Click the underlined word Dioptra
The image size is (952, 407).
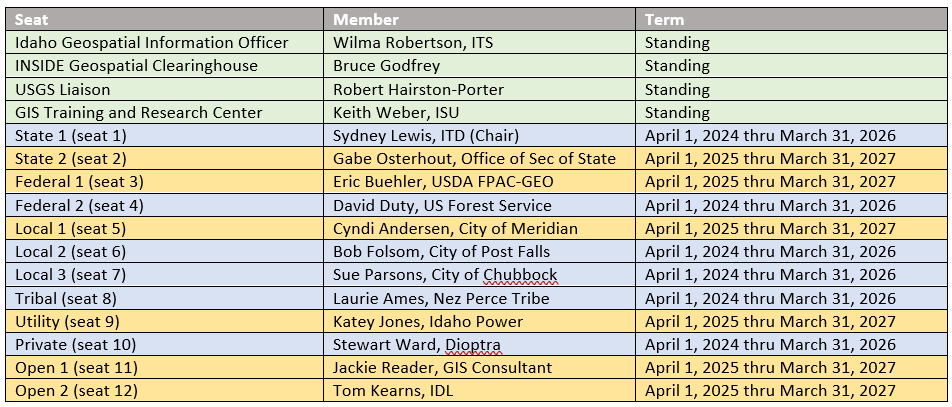473,345
